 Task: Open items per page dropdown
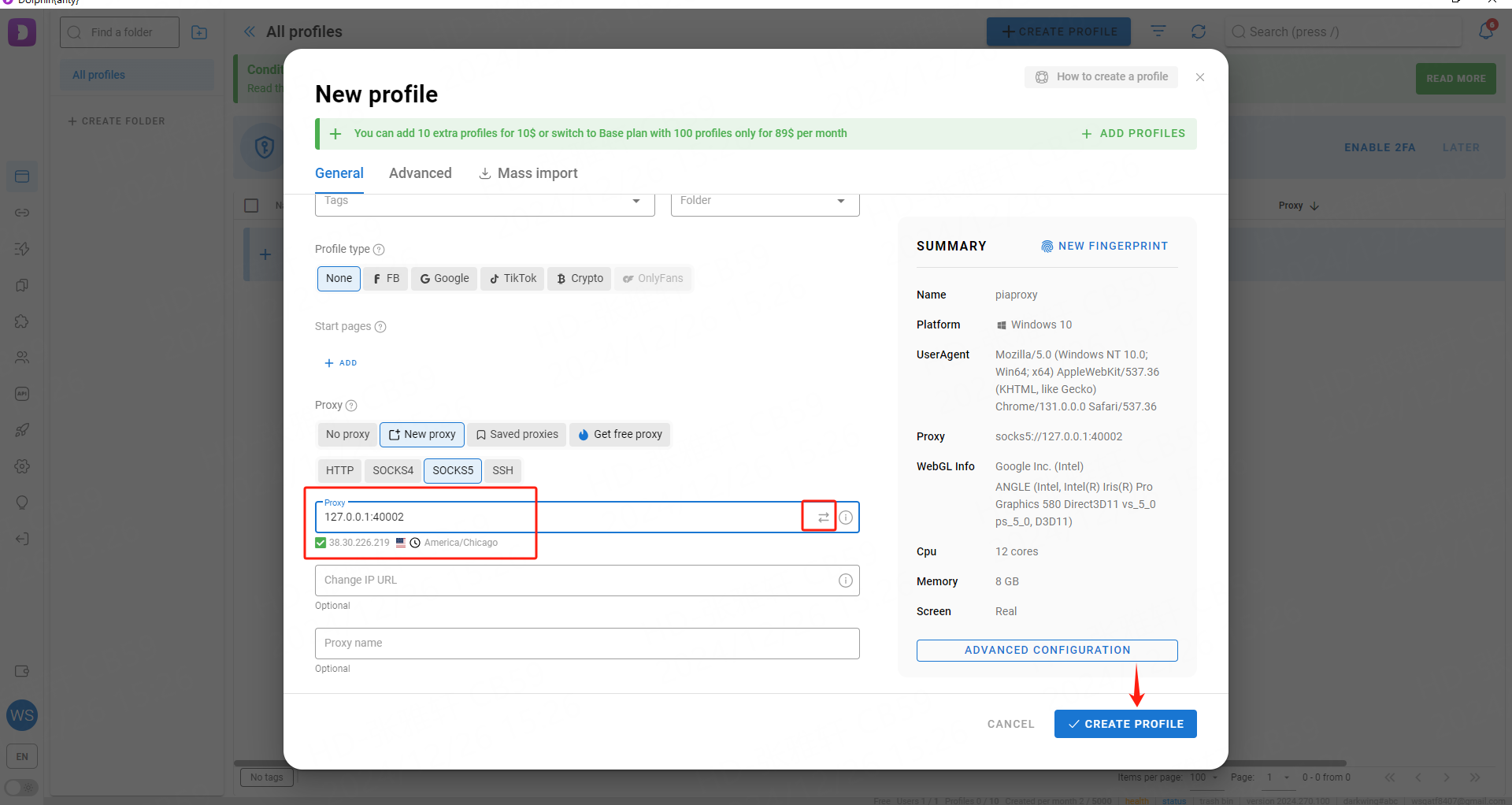[1204, 777]
